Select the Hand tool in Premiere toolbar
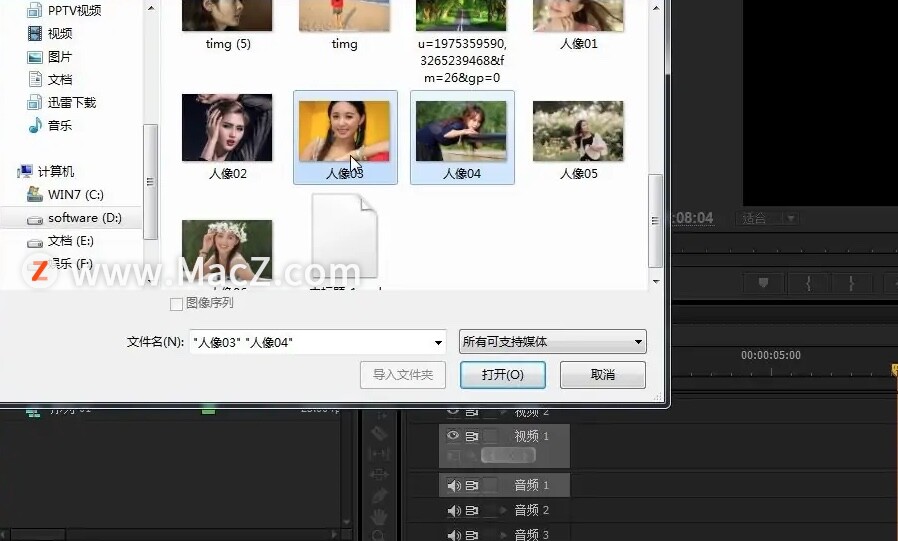Viewport: 898px width, 541px height. point(379,516)
